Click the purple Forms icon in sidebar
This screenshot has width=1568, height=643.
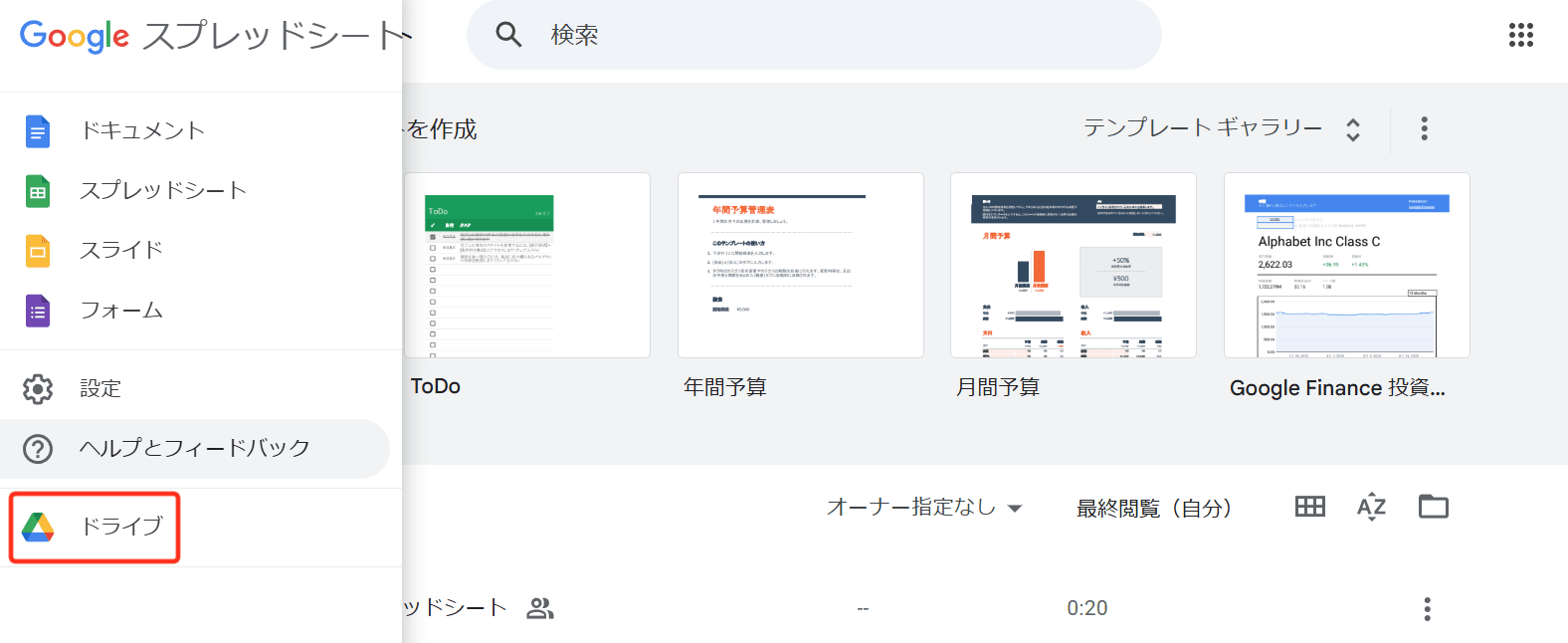[x=38, y=312]
